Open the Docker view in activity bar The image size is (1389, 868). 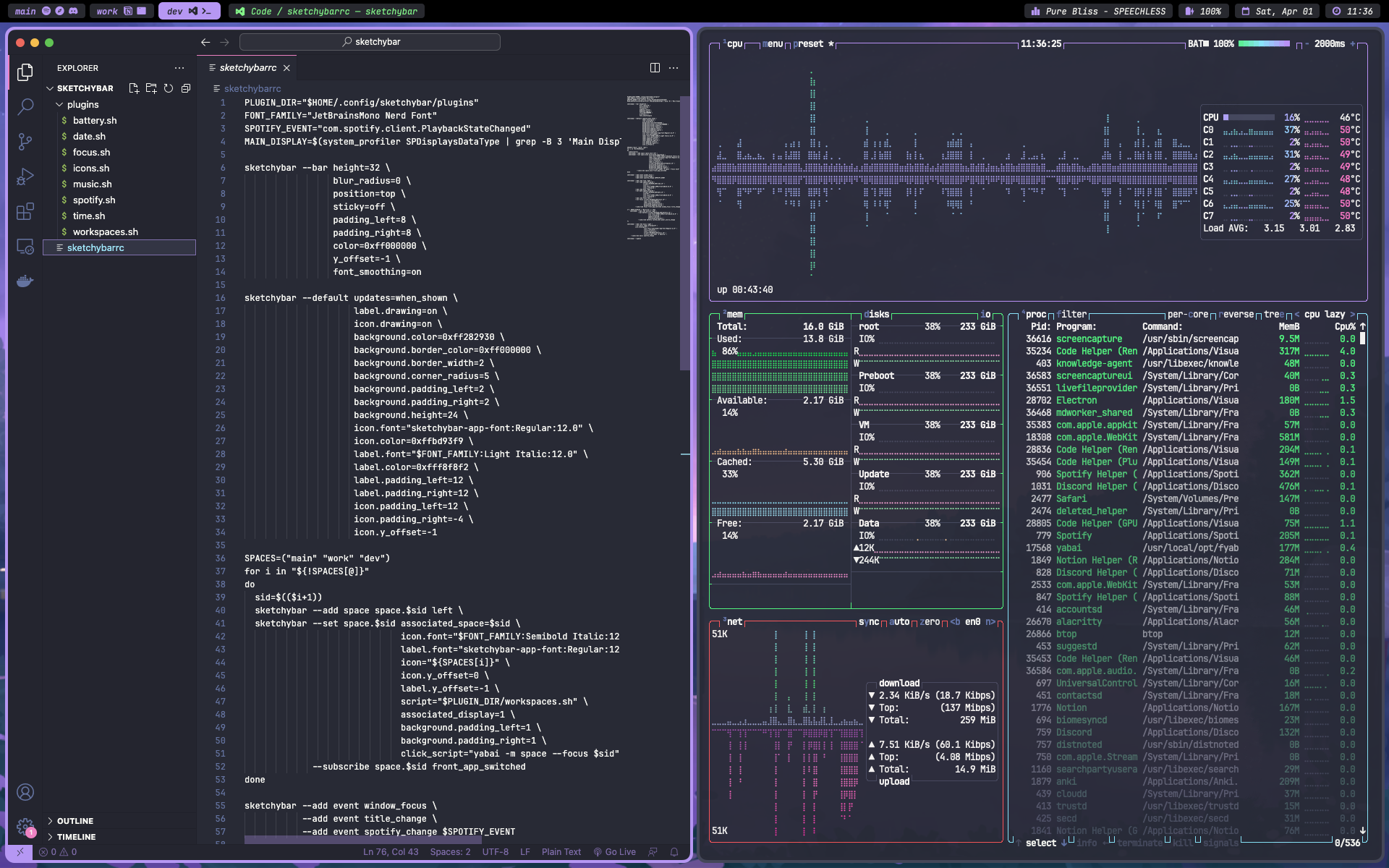coord(25,281)
